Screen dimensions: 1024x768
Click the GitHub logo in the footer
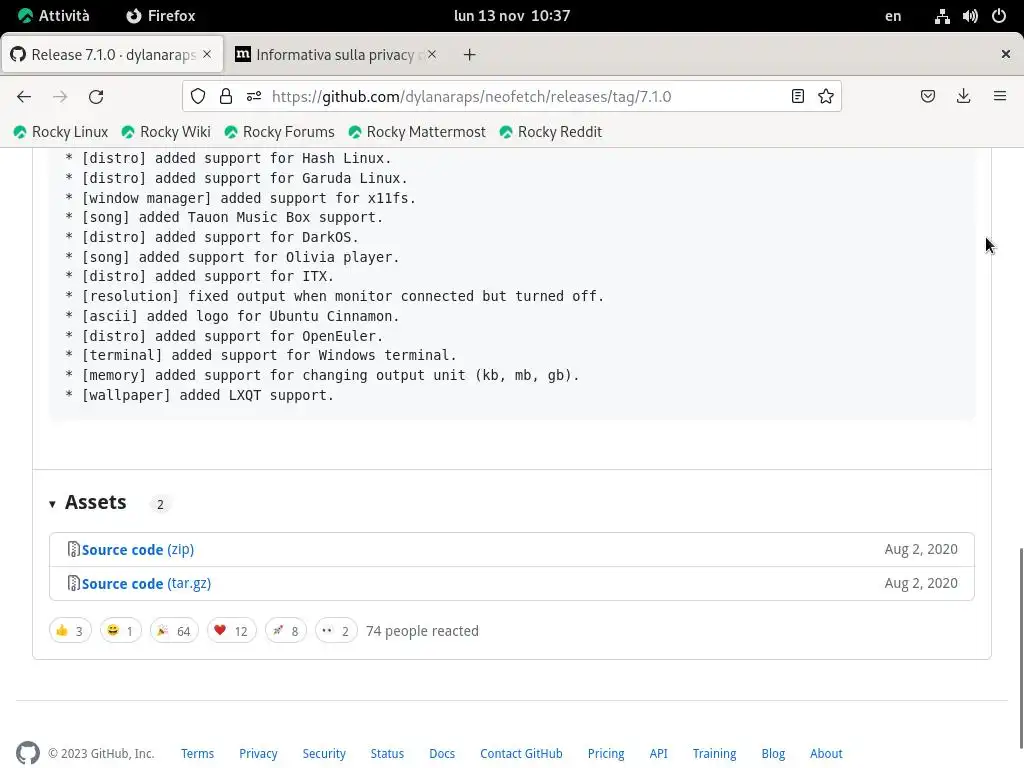[27, 753]
